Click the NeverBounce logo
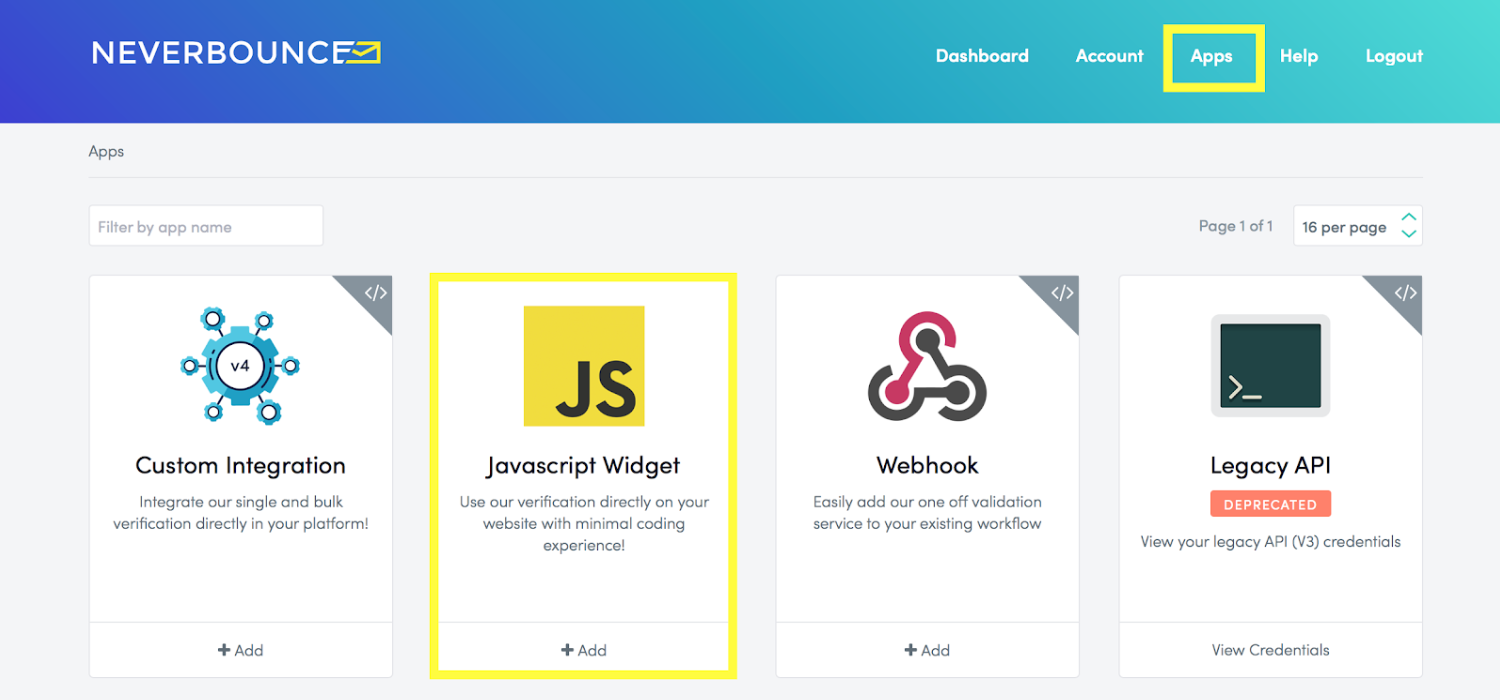The height and width of the screenshot is (700, 1500). [236, 53]
